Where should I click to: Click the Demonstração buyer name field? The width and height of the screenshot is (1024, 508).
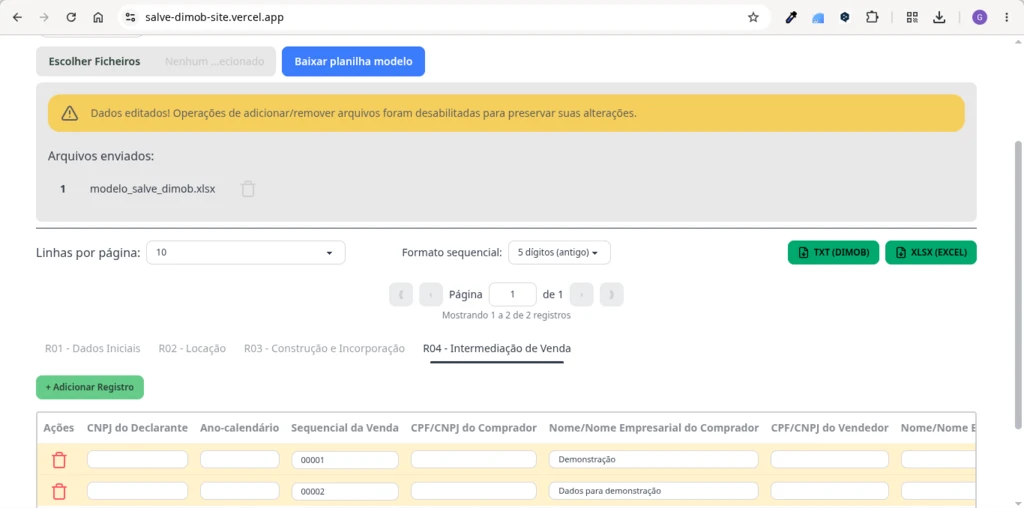pos(654,459)
